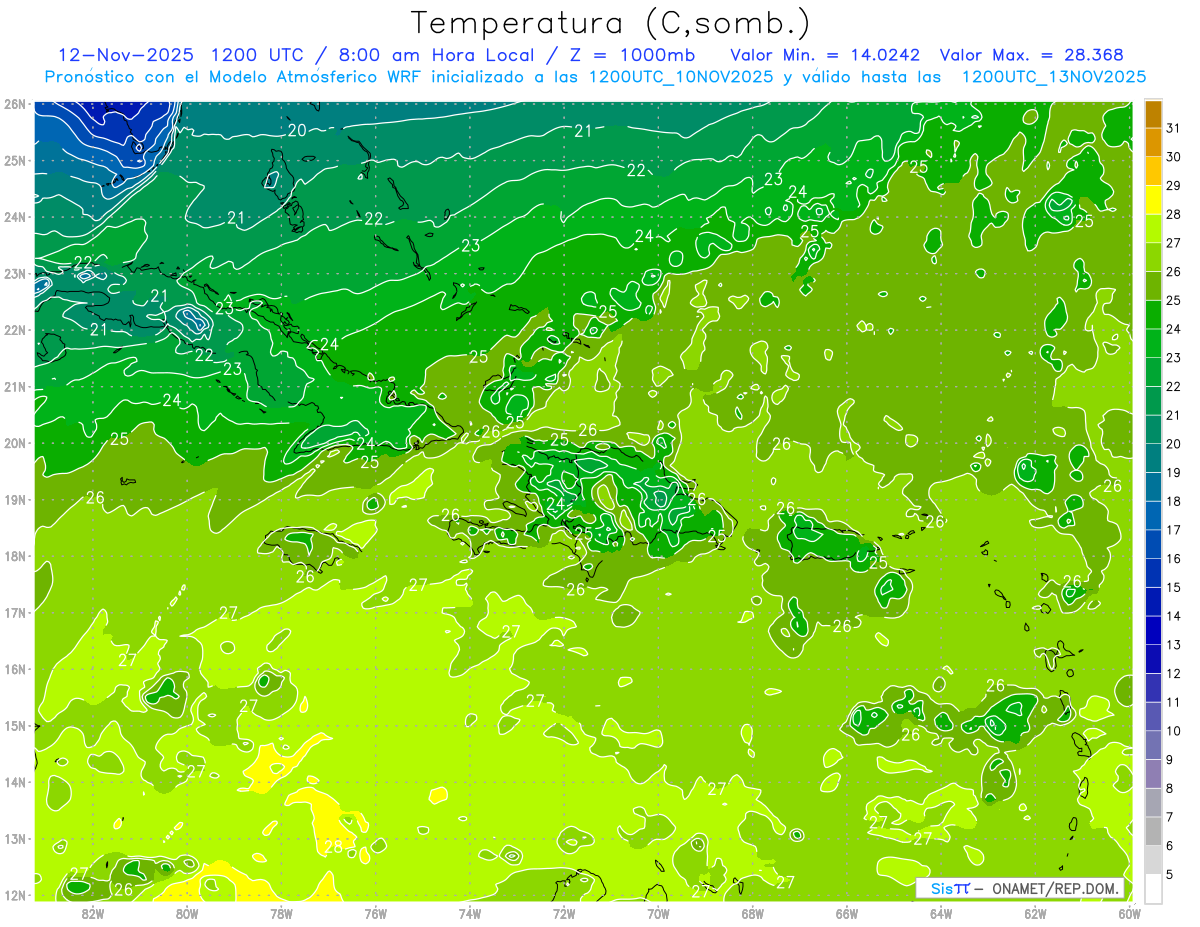Click the color scale value 19
The height and width of the screenshot is (927, 1200).
point(1174,472)
